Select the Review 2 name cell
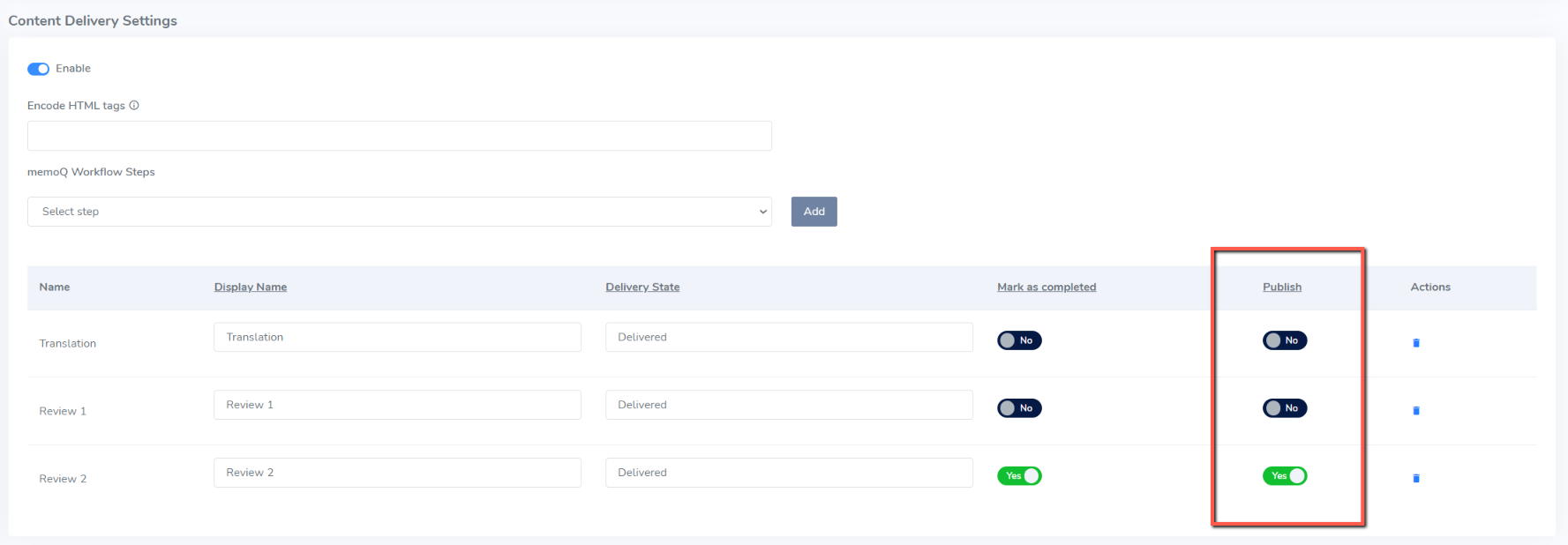This screenshot has width=1568, height=545. [x=63, y=480]
